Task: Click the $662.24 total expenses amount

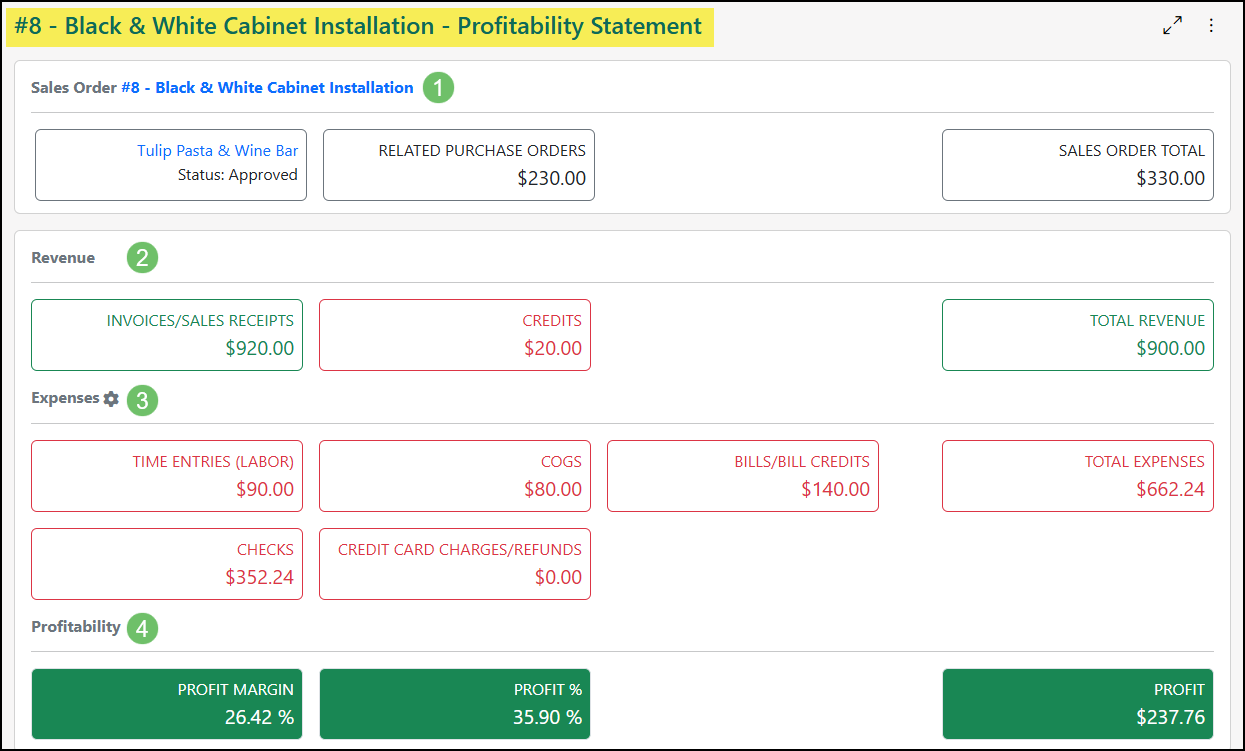Action: (1171, 490)
